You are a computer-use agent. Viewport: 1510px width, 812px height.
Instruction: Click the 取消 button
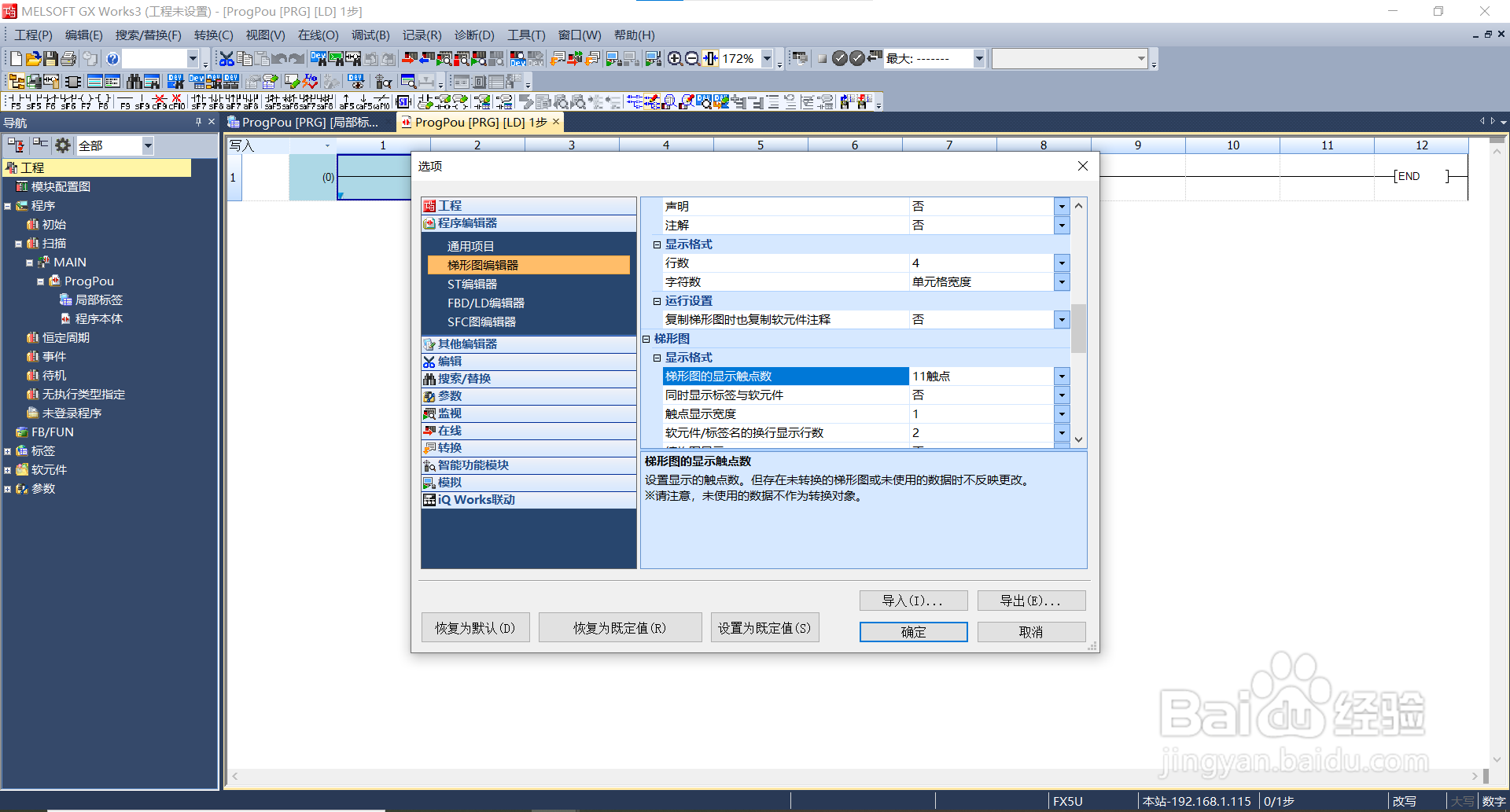1031,632
